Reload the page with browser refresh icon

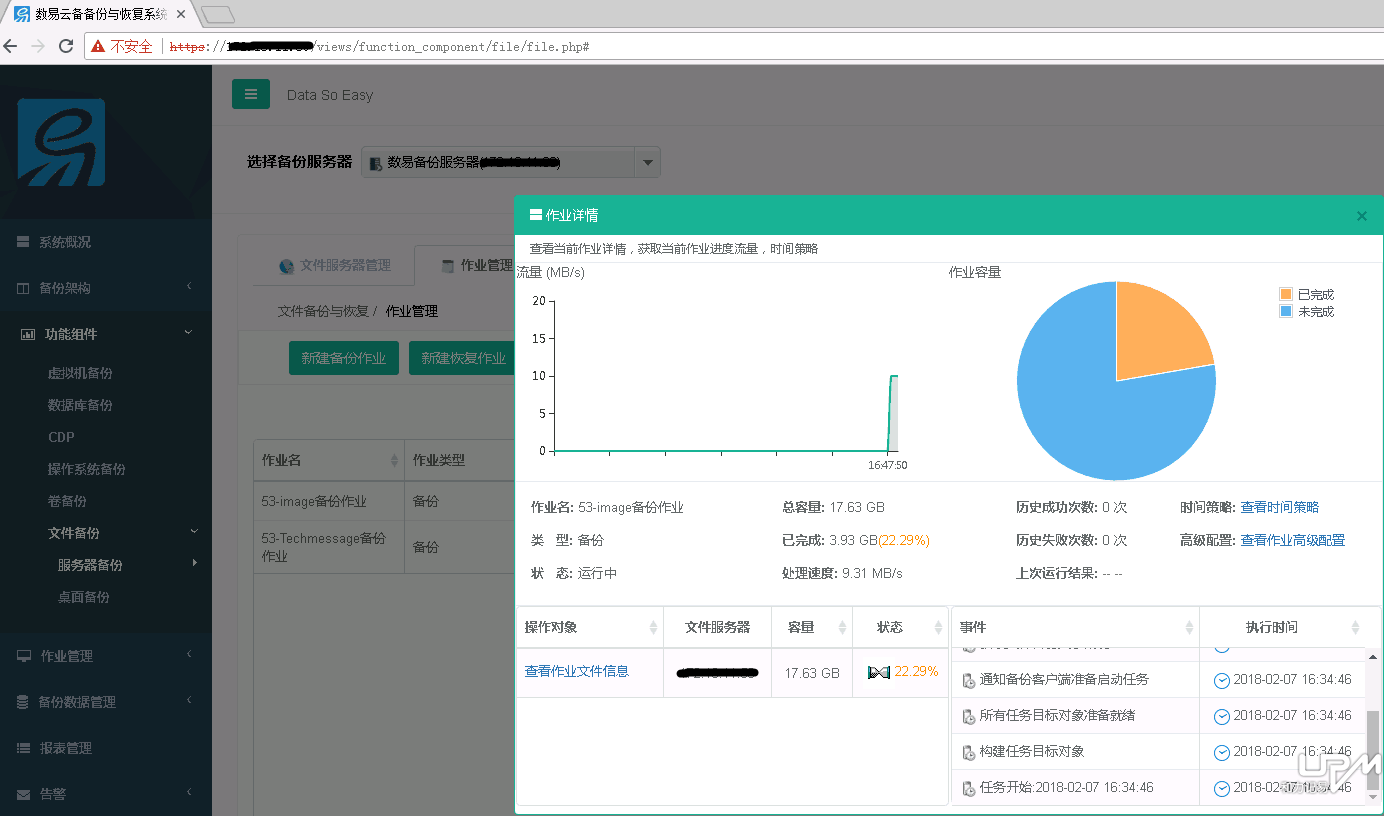(x=66, y=46)
